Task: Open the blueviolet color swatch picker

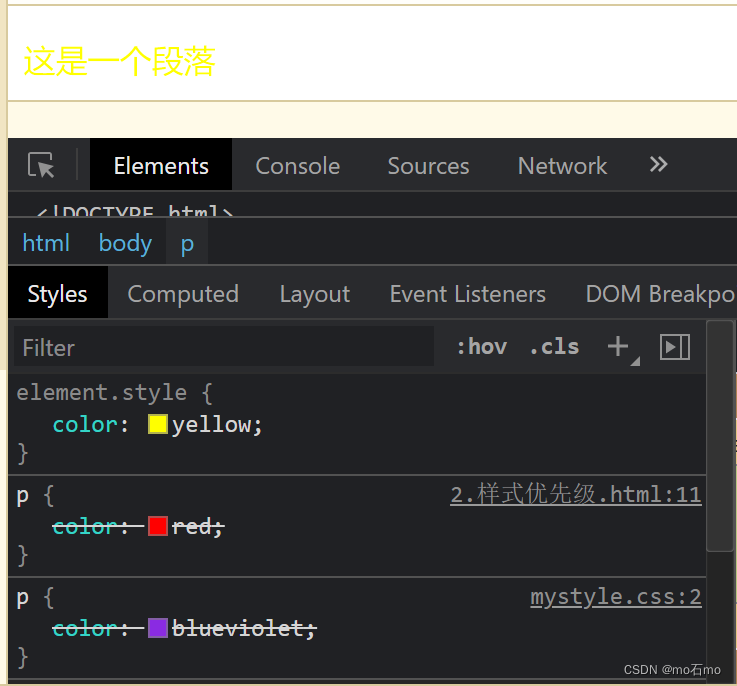Action: pyautogui.click(x=157, y=628)
